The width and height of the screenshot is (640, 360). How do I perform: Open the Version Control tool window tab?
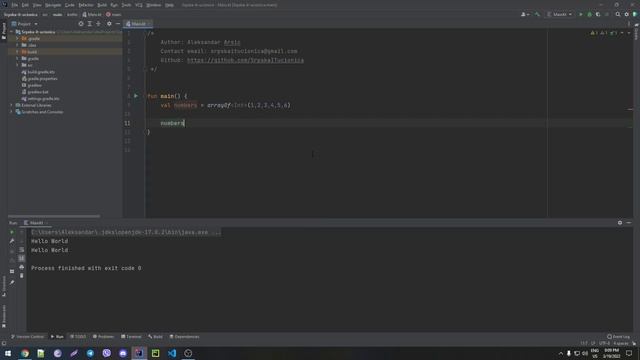pyautogui.click(x=27, y=337)
